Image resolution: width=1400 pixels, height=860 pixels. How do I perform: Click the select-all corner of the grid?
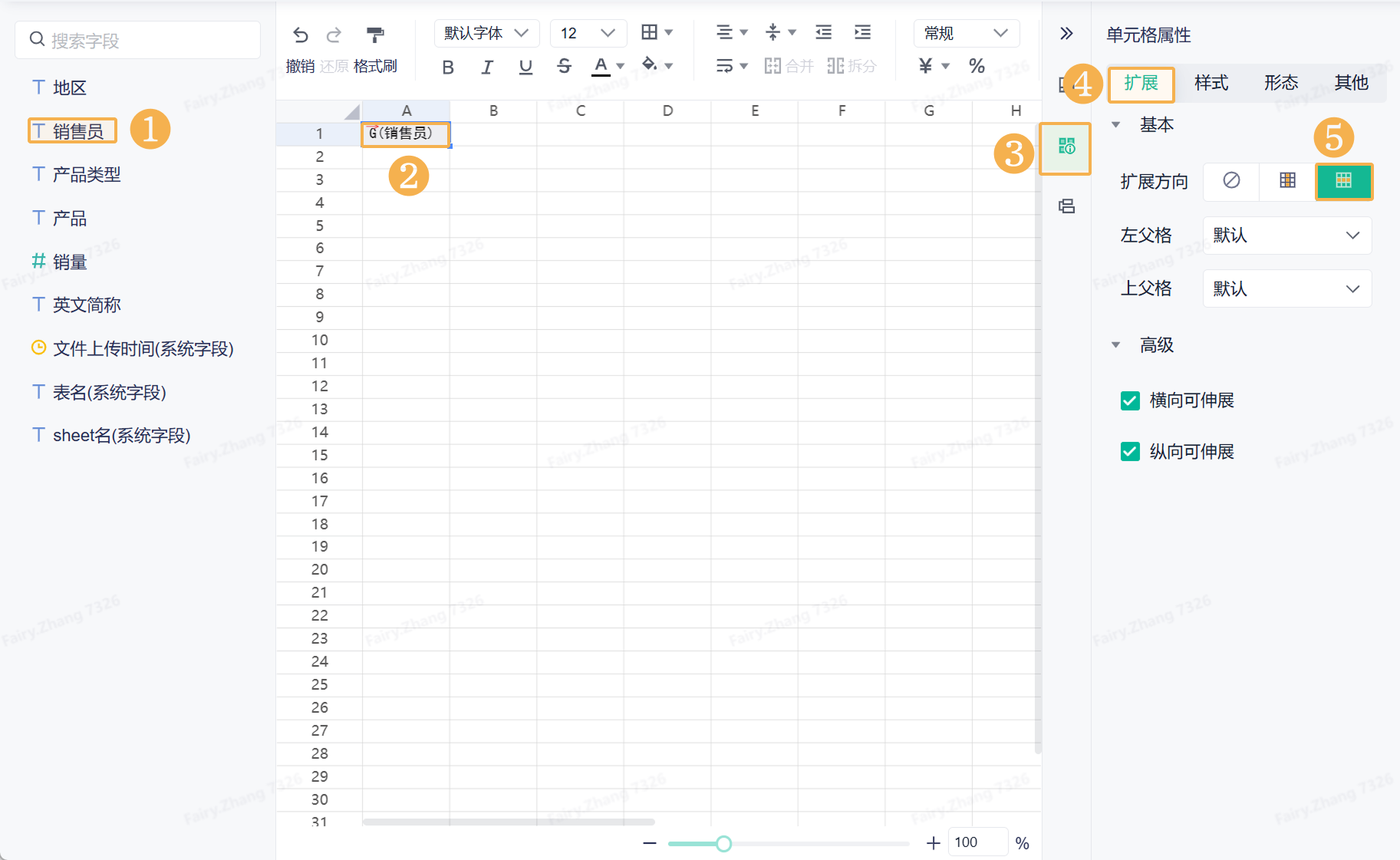coord(319,111)
